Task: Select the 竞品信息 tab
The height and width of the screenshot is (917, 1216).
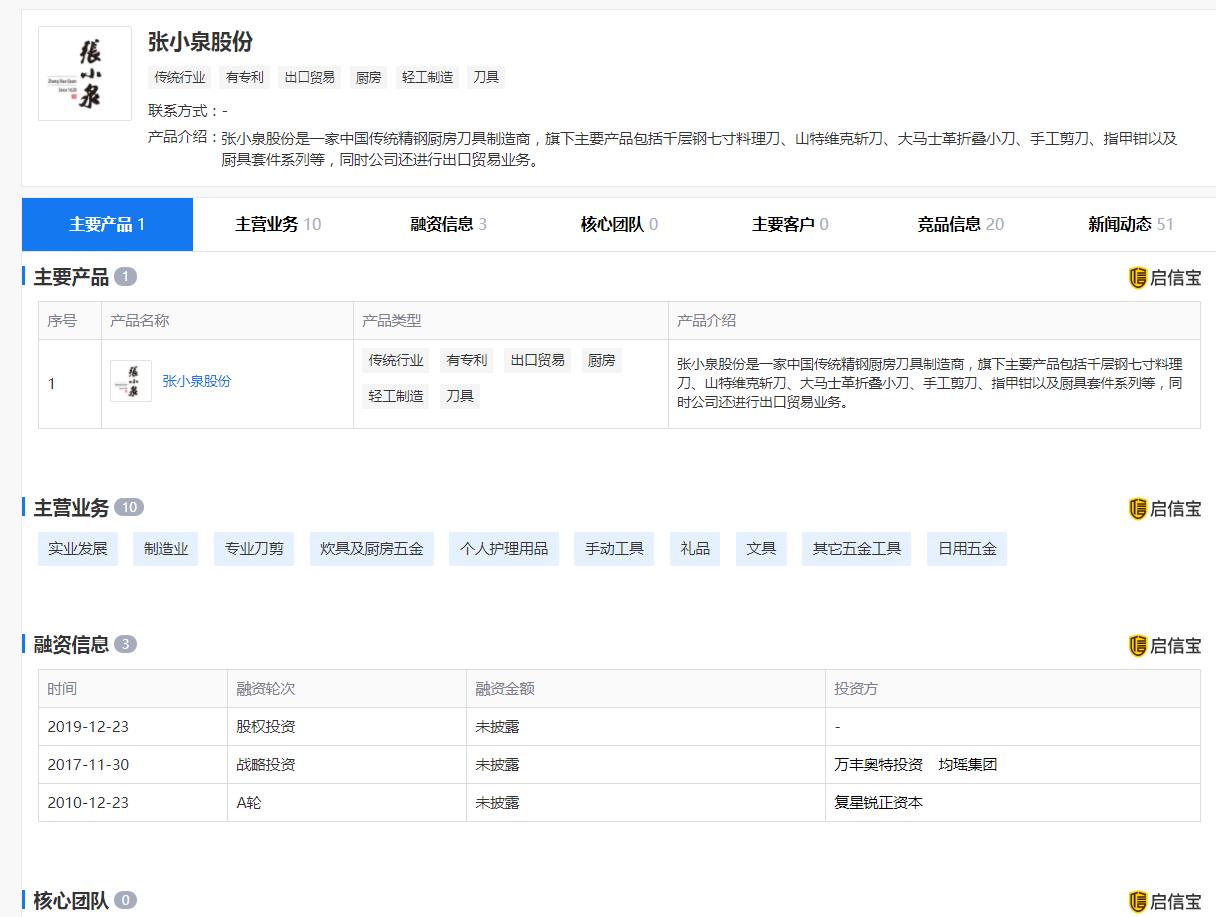Action: point(960,224)
